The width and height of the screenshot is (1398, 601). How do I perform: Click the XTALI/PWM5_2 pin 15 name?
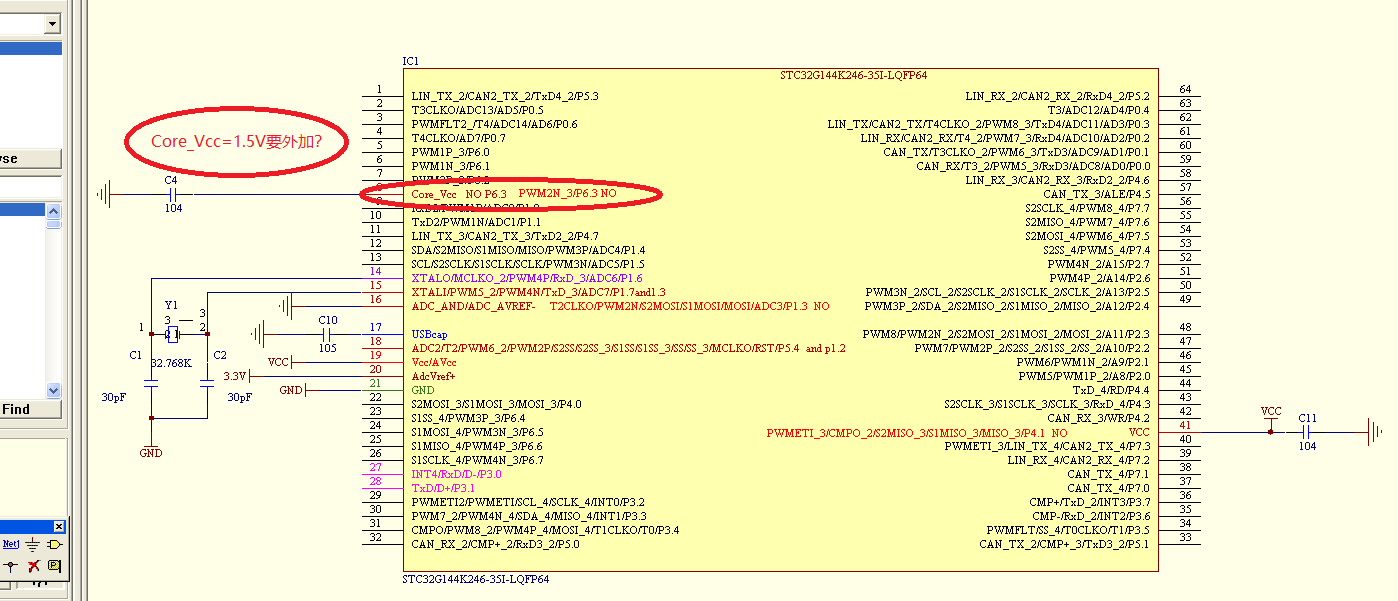pyautogui.click(x=538, y=291)
